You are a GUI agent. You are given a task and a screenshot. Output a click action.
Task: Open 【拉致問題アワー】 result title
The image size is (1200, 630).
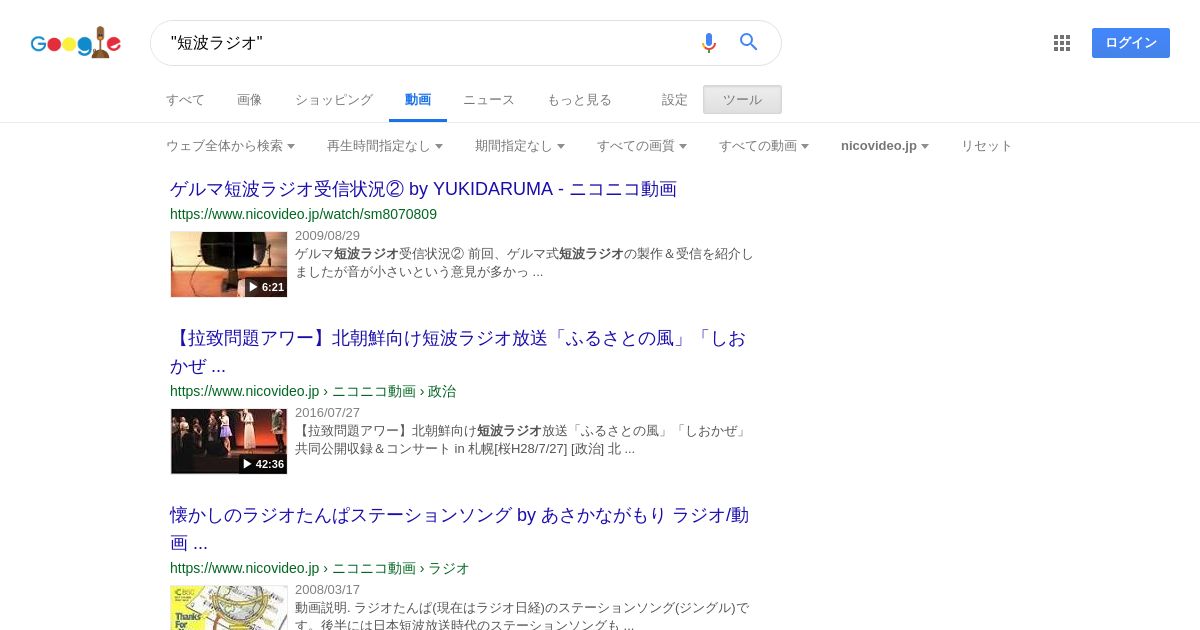pyautogui.click(x=458, y=352)
